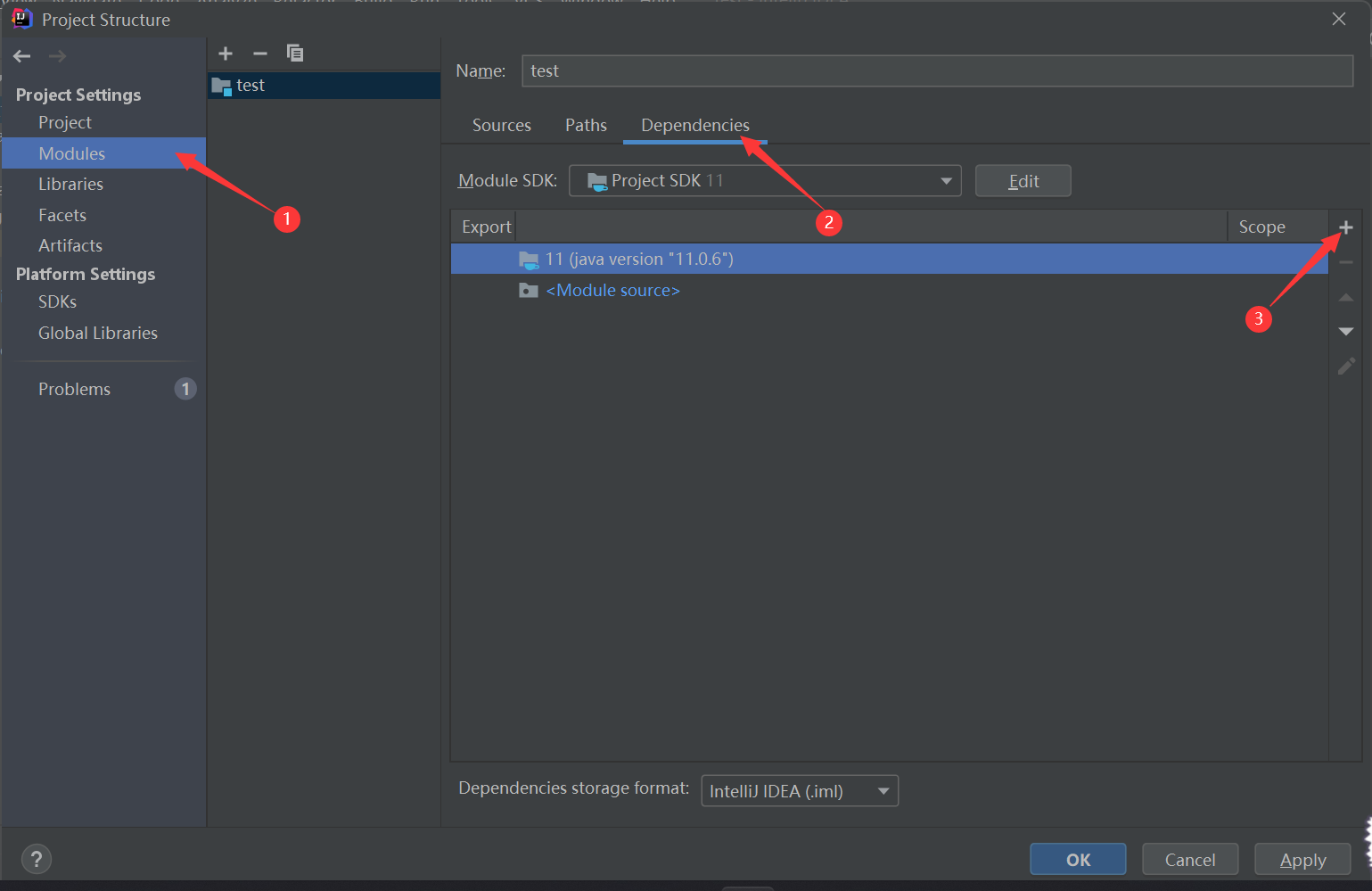Select the 11 java version row
The height and width of the screenshot is (891, 1372).
[x=889, y=260]
